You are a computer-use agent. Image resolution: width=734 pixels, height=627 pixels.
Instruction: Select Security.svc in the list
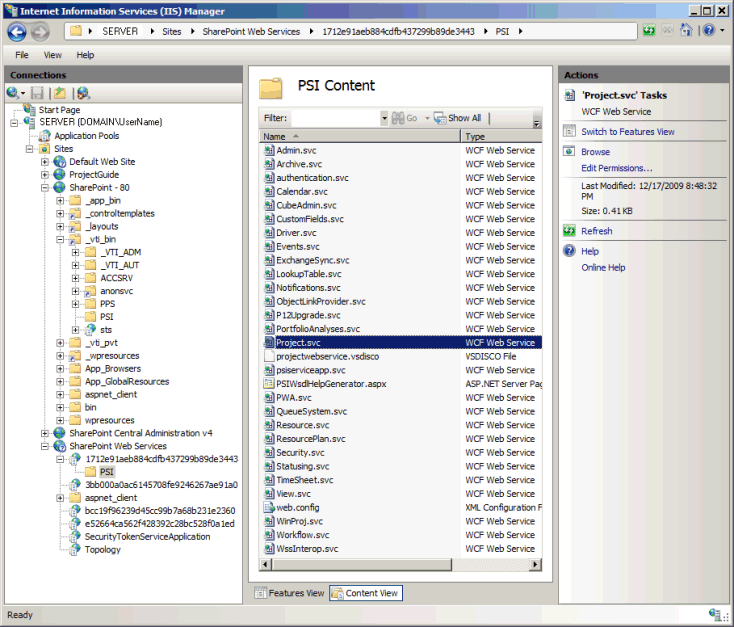tap(401, 452)
